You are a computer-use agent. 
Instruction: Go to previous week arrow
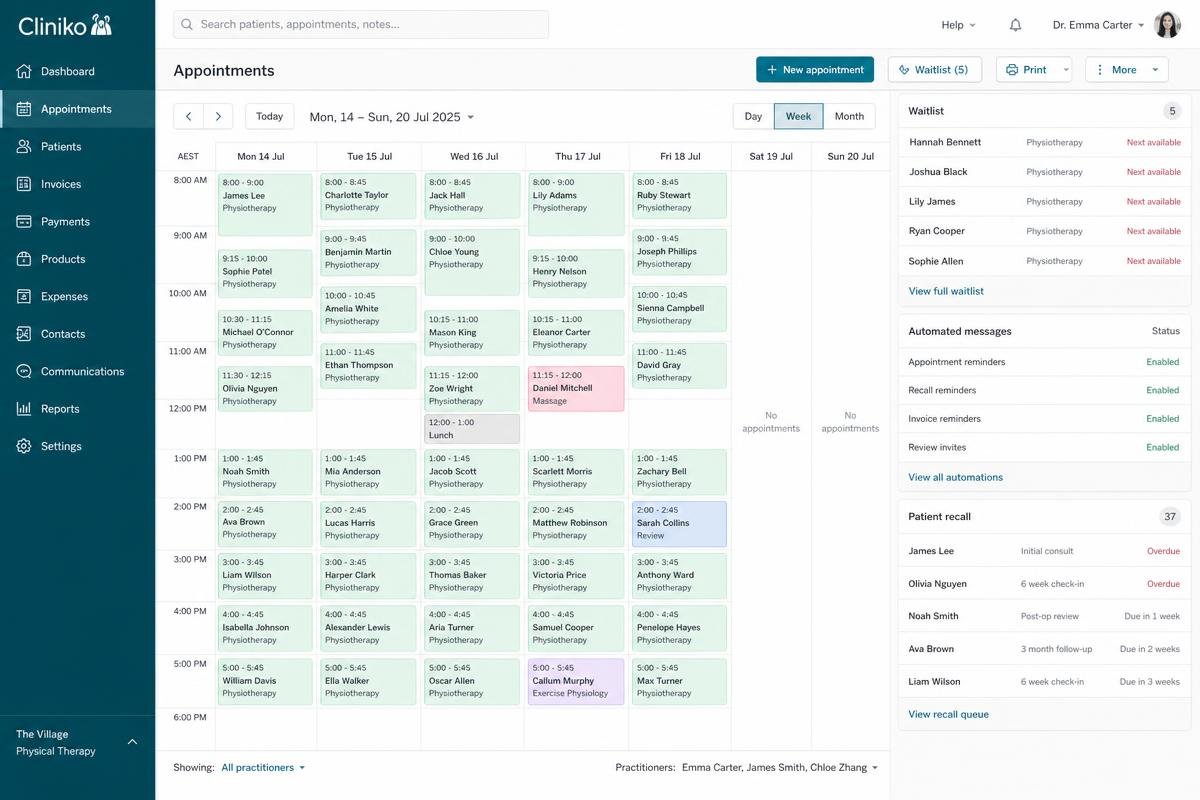(188, 116)
